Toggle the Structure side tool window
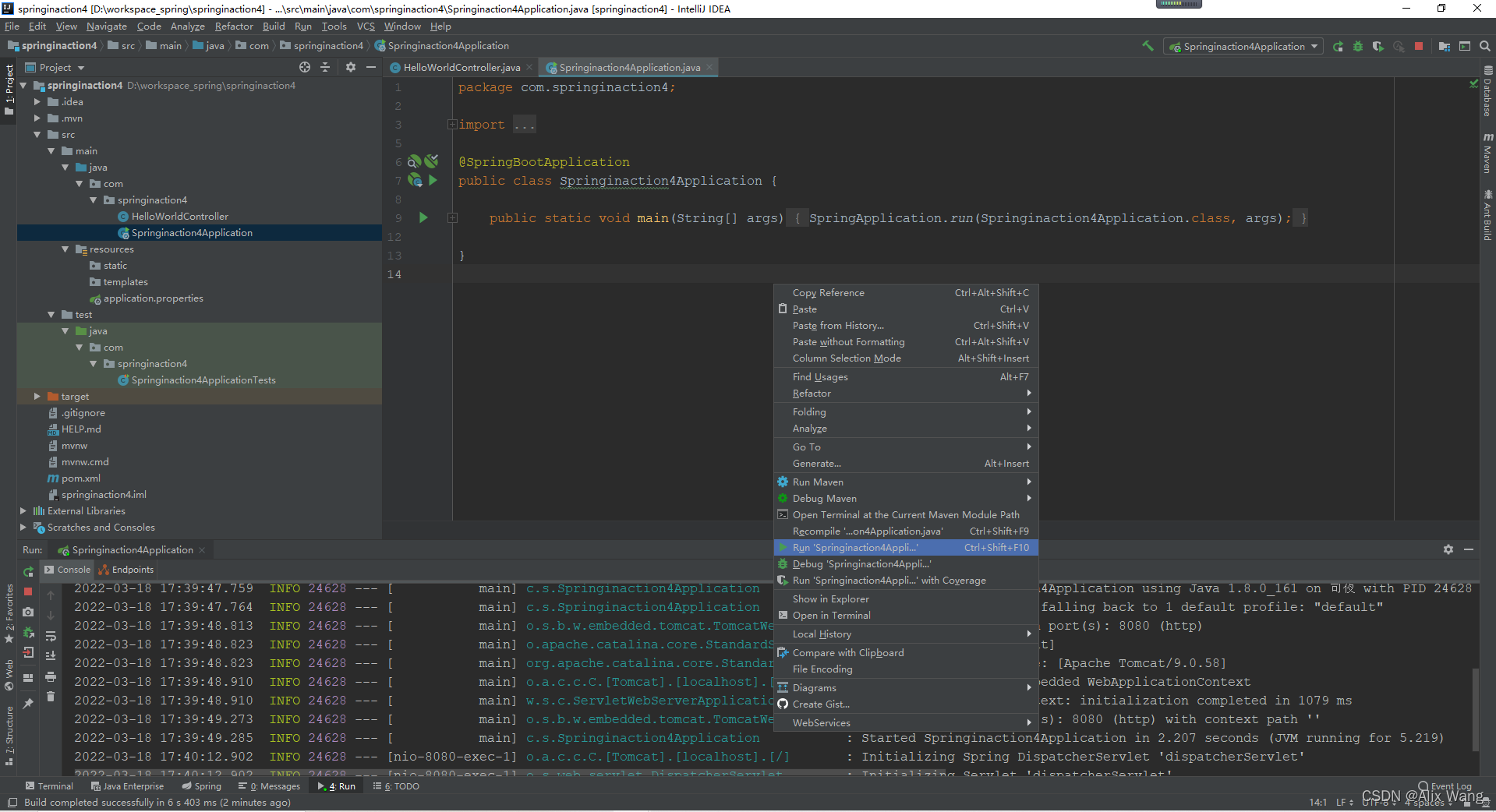The height and width of the screenshot is (812, 1496). click(x=9, y=736)
